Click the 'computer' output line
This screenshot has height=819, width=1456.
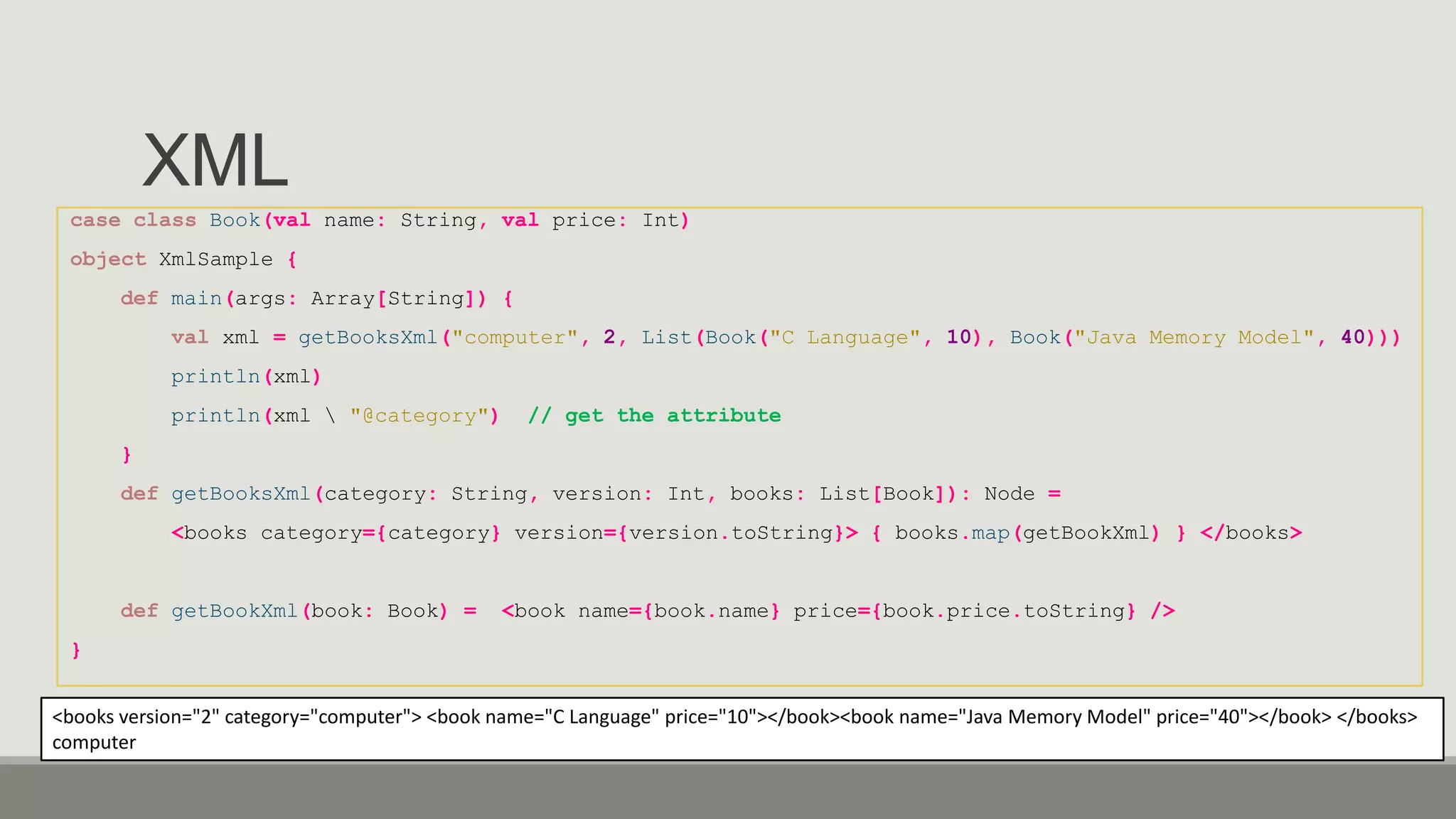(94, 742)
